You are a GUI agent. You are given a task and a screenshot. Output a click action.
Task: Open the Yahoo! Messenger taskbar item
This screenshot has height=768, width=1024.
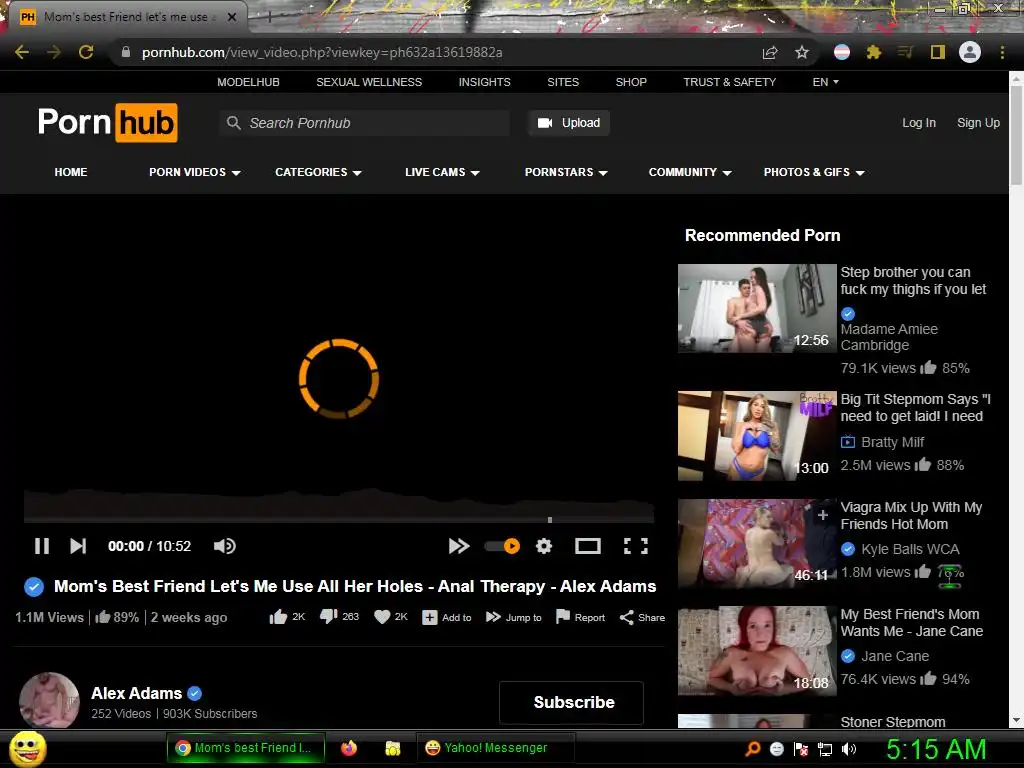pyautogui.click(x=495, y=748)
